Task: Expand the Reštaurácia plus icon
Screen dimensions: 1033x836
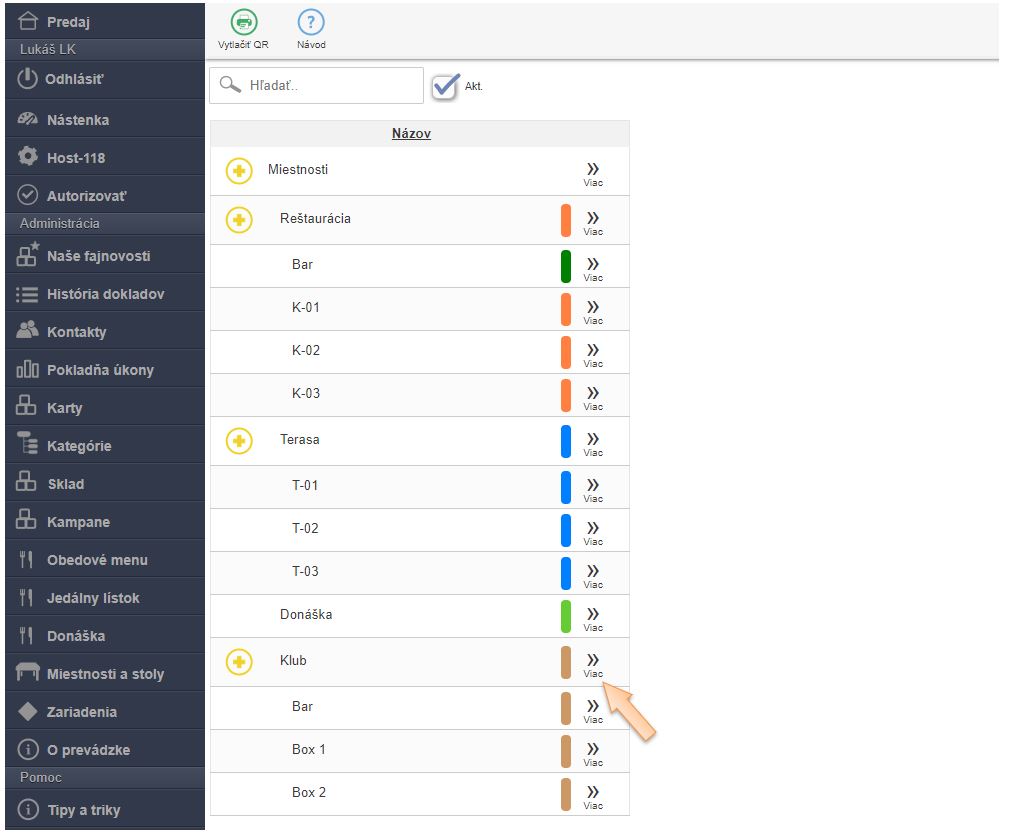Action: 238,219
